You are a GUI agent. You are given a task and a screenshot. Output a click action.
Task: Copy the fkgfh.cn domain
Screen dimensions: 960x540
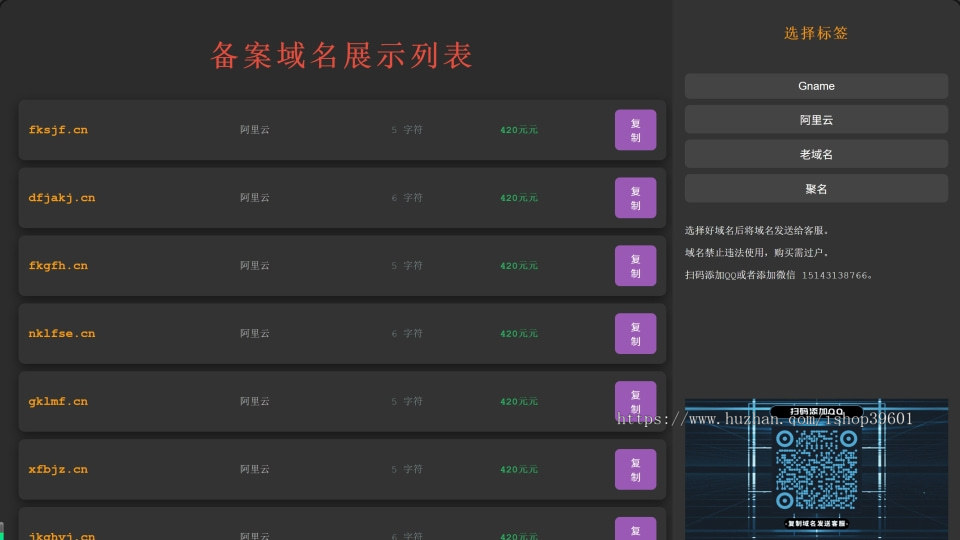[x=635, y=266]
